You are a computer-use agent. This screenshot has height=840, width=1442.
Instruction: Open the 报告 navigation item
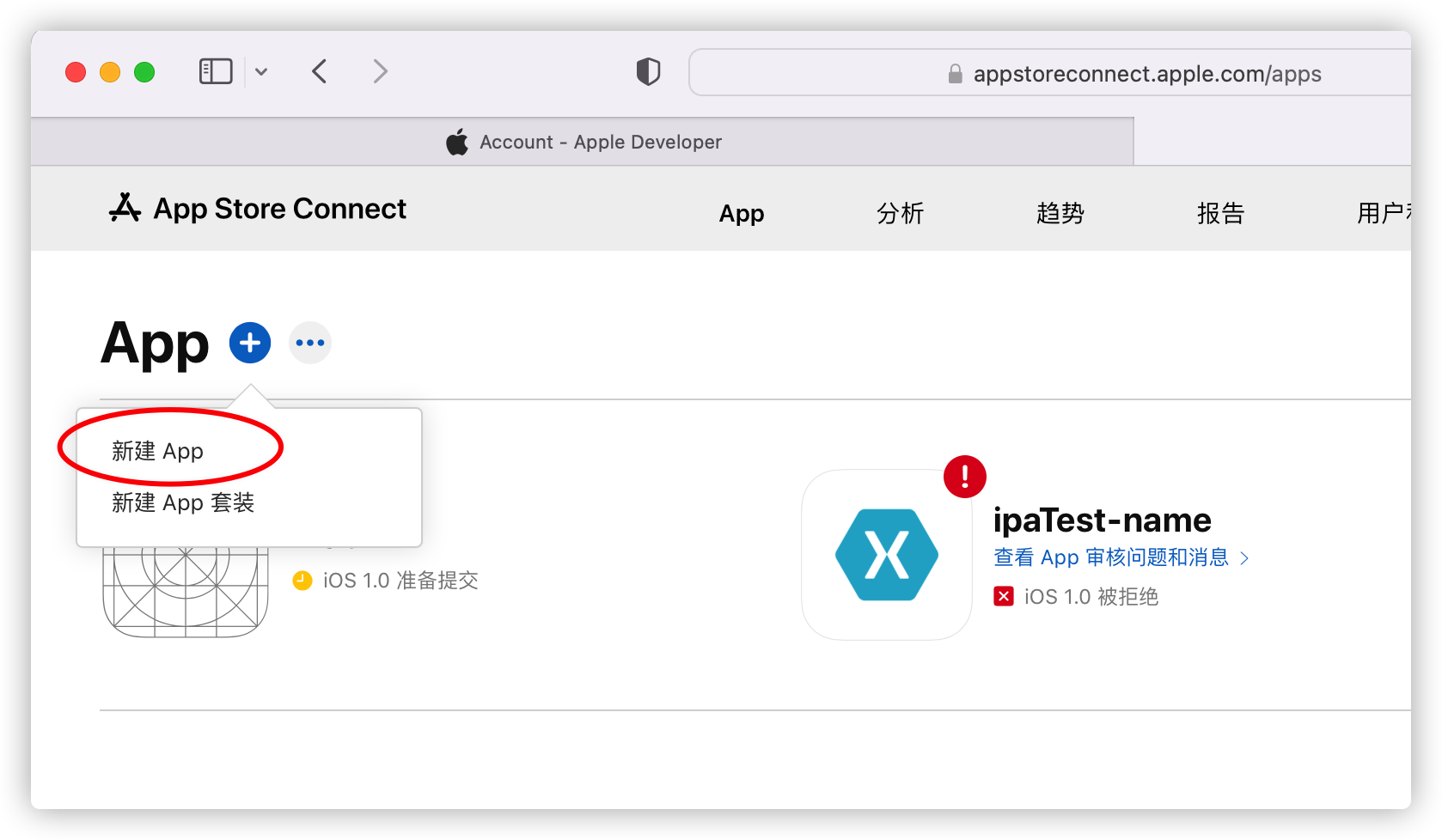click(1220, 213)
